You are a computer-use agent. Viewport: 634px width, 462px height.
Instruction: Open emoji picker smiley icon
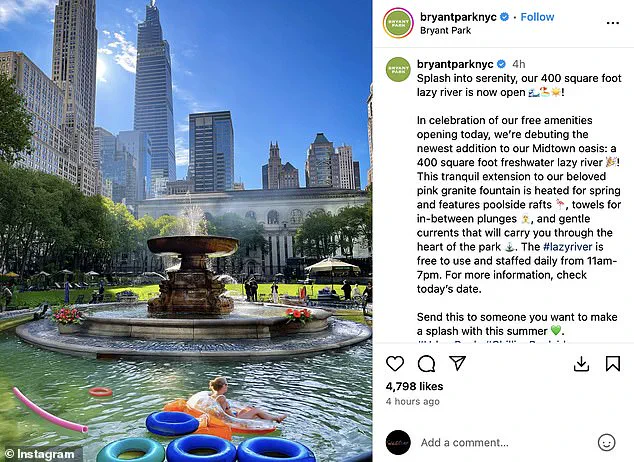607,442
